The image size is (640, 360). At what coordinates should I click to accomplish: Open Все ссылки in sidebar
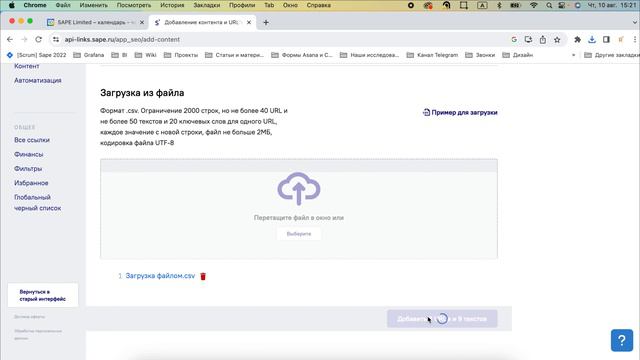(x=32, y=140)
